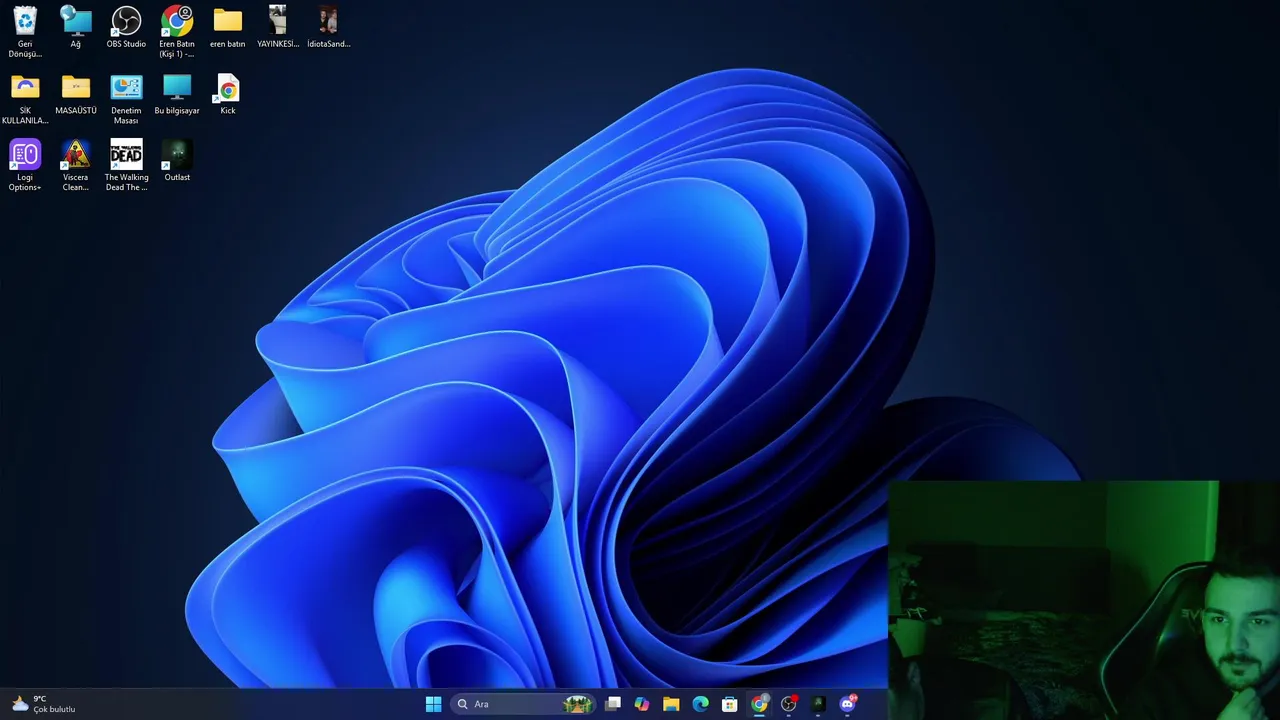Viewport: 1280px width, 720px height.
Task: Open Microsoft Edge from the taskbar
Action: coord(701,704)
